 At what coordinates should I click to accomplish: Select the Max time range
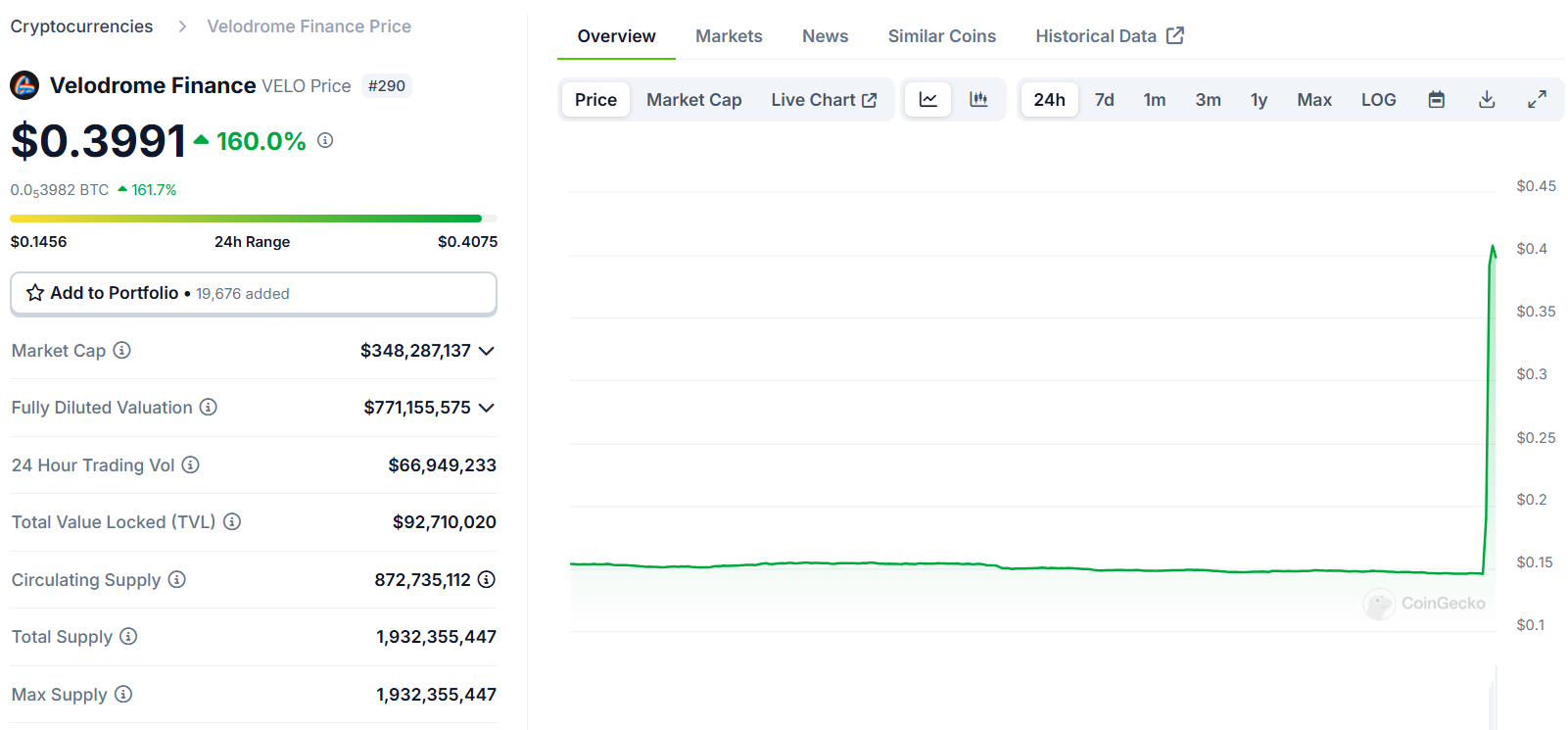(1314, 99)
